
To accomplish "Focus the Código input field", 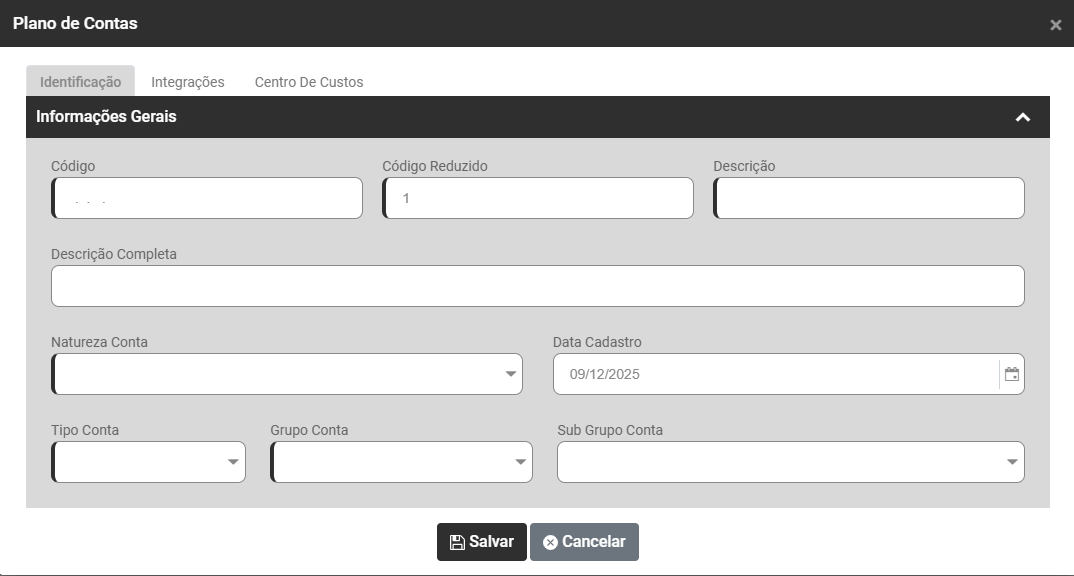I will point(208,198).
